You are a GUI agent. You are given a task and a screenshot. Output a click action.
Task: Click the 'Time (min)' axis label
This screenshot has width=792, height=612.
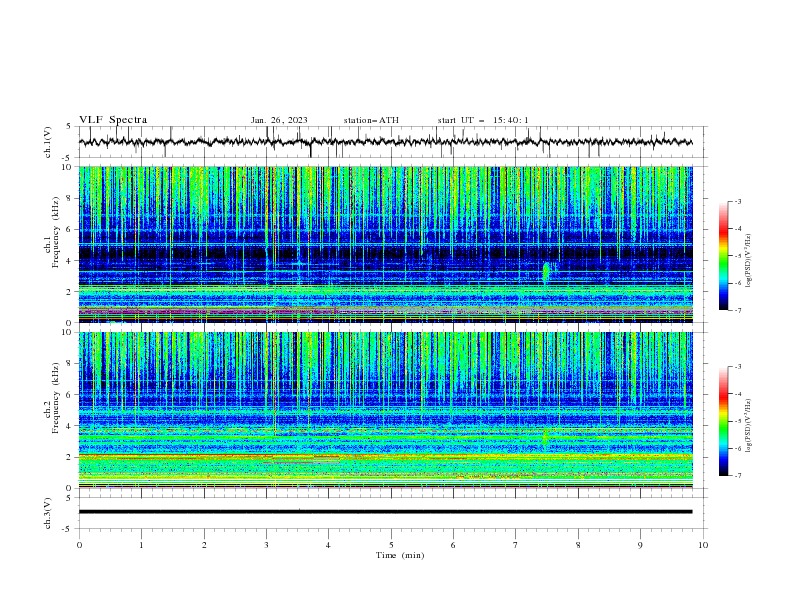tap(400, 555)
